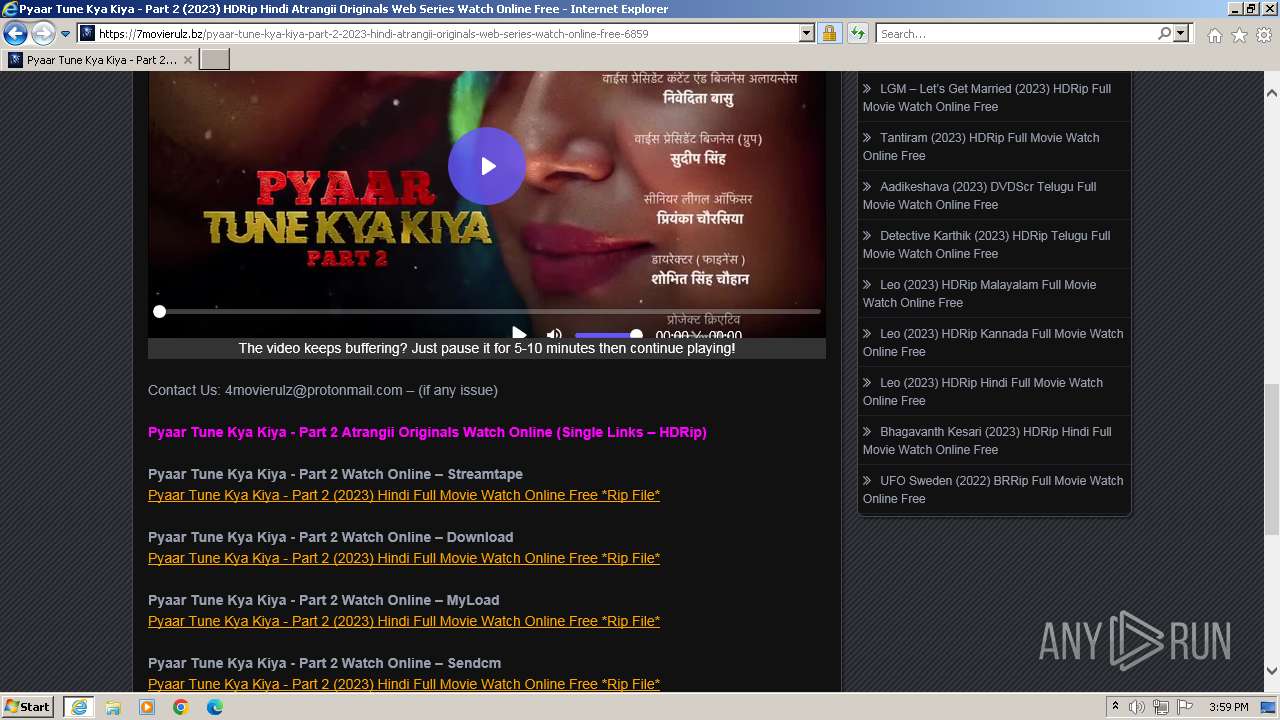Image resolution: width=1280 pixels, height=720 pixels.
Task: Click the address bar URL field
Action: pyautogui.click(x=438, y=33)
